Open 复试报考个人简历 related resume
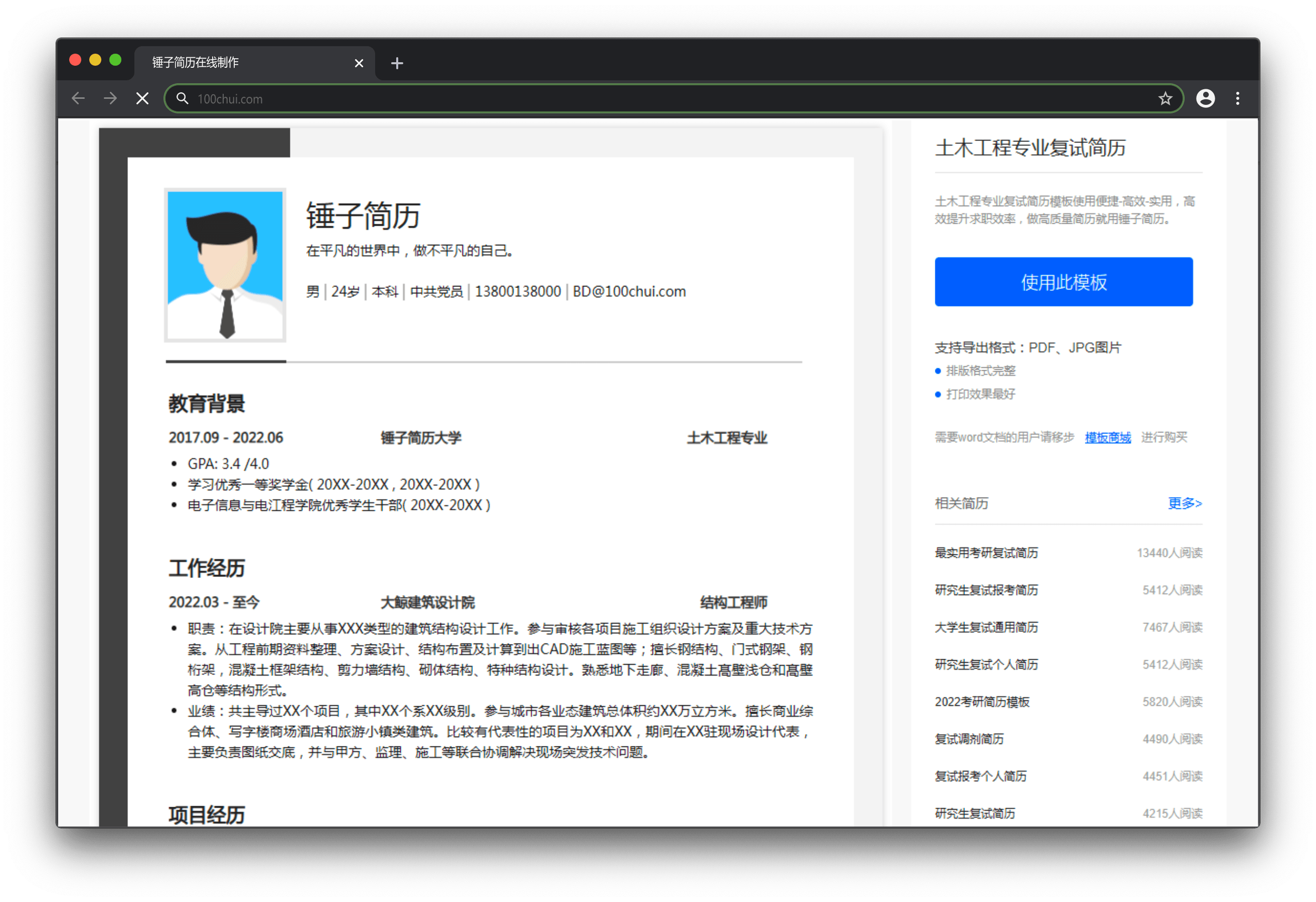The image size is (1316, 902). tap(980, 776)
